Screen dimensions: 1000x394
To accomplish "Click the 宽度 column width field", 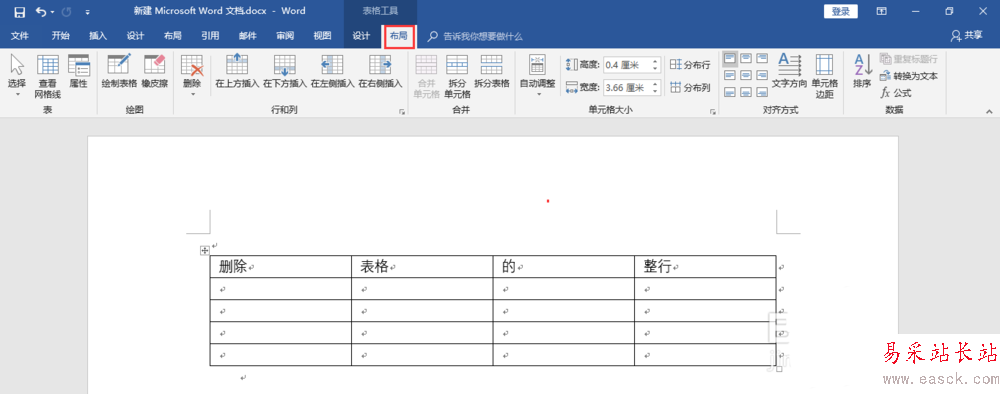I will tap(627, 87).
